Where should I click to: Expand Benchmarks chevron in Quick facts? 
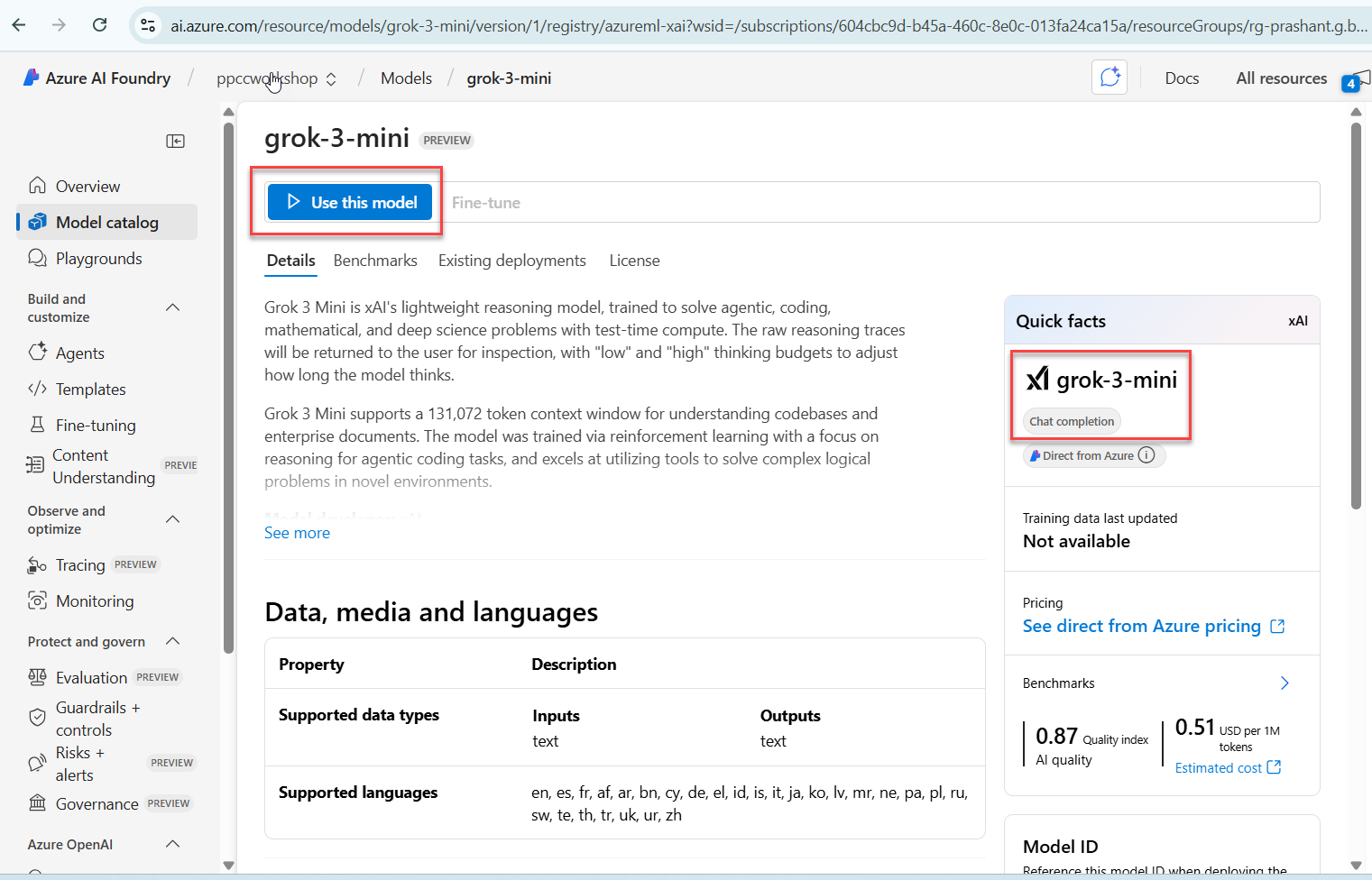(x=1285, y=683)
